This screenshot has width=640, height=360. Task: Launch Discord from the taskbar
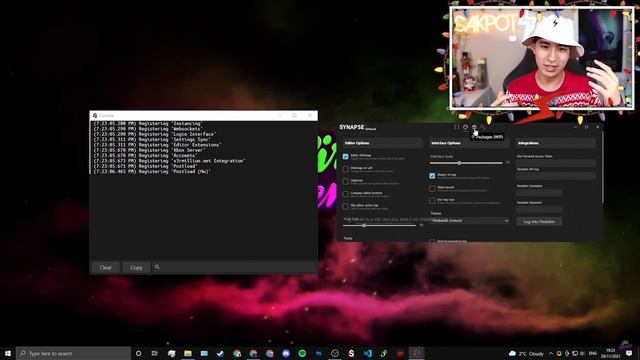click(x=286, y=353)
